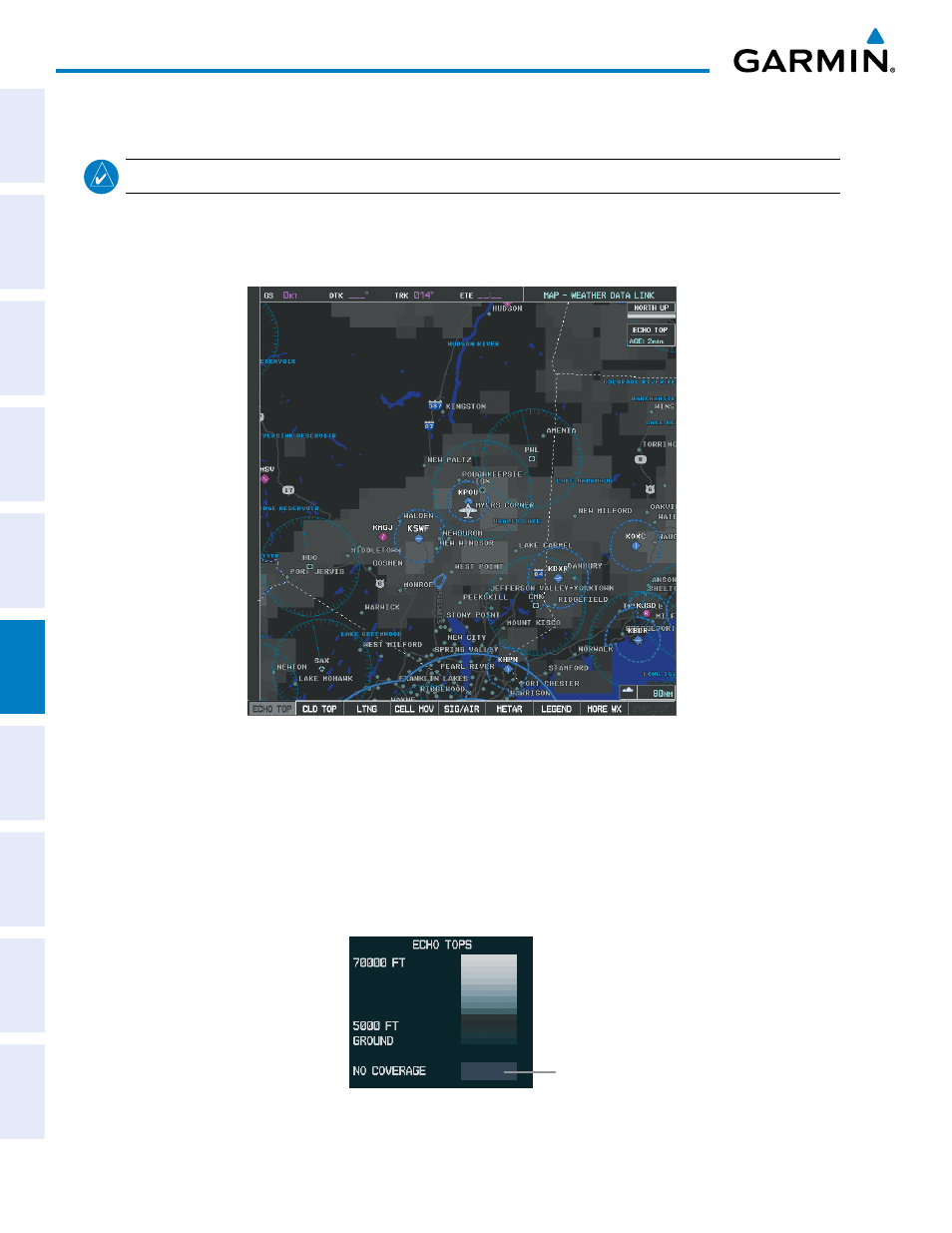Click the LAKE MOHAWK label

point(326,679)
